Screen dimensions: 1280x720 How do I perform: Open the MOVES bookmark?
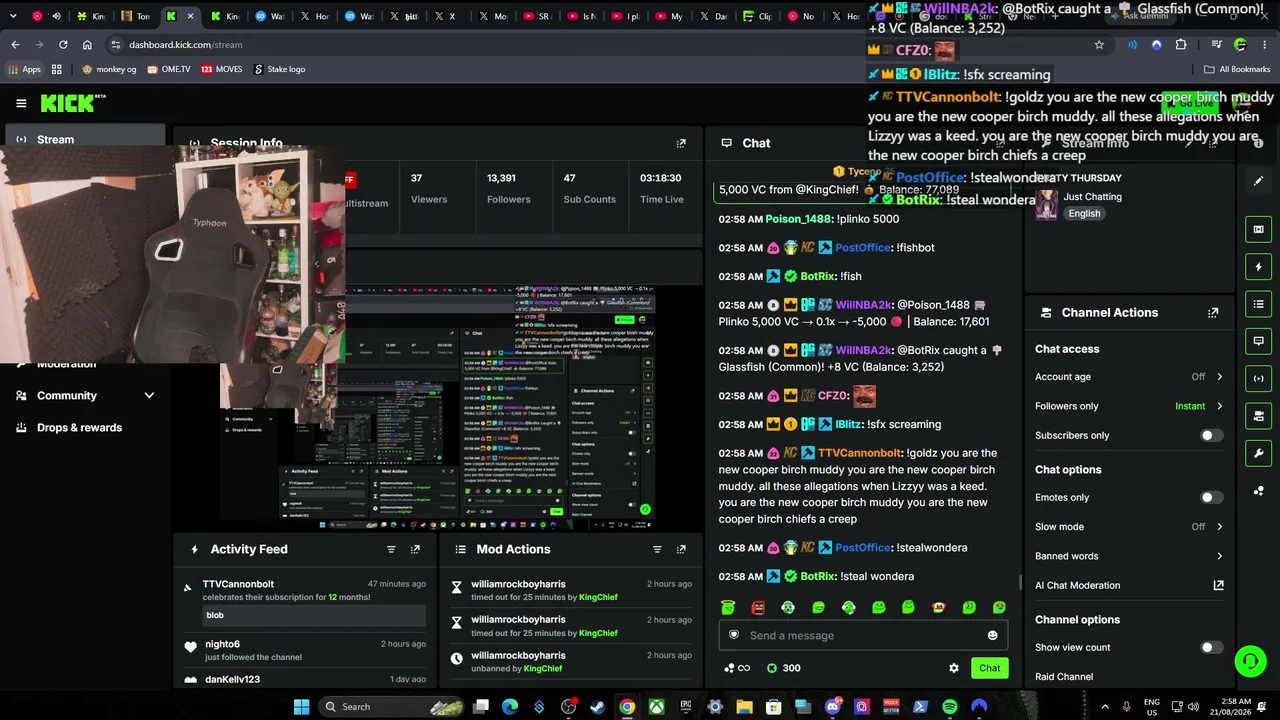click(222, 69)
